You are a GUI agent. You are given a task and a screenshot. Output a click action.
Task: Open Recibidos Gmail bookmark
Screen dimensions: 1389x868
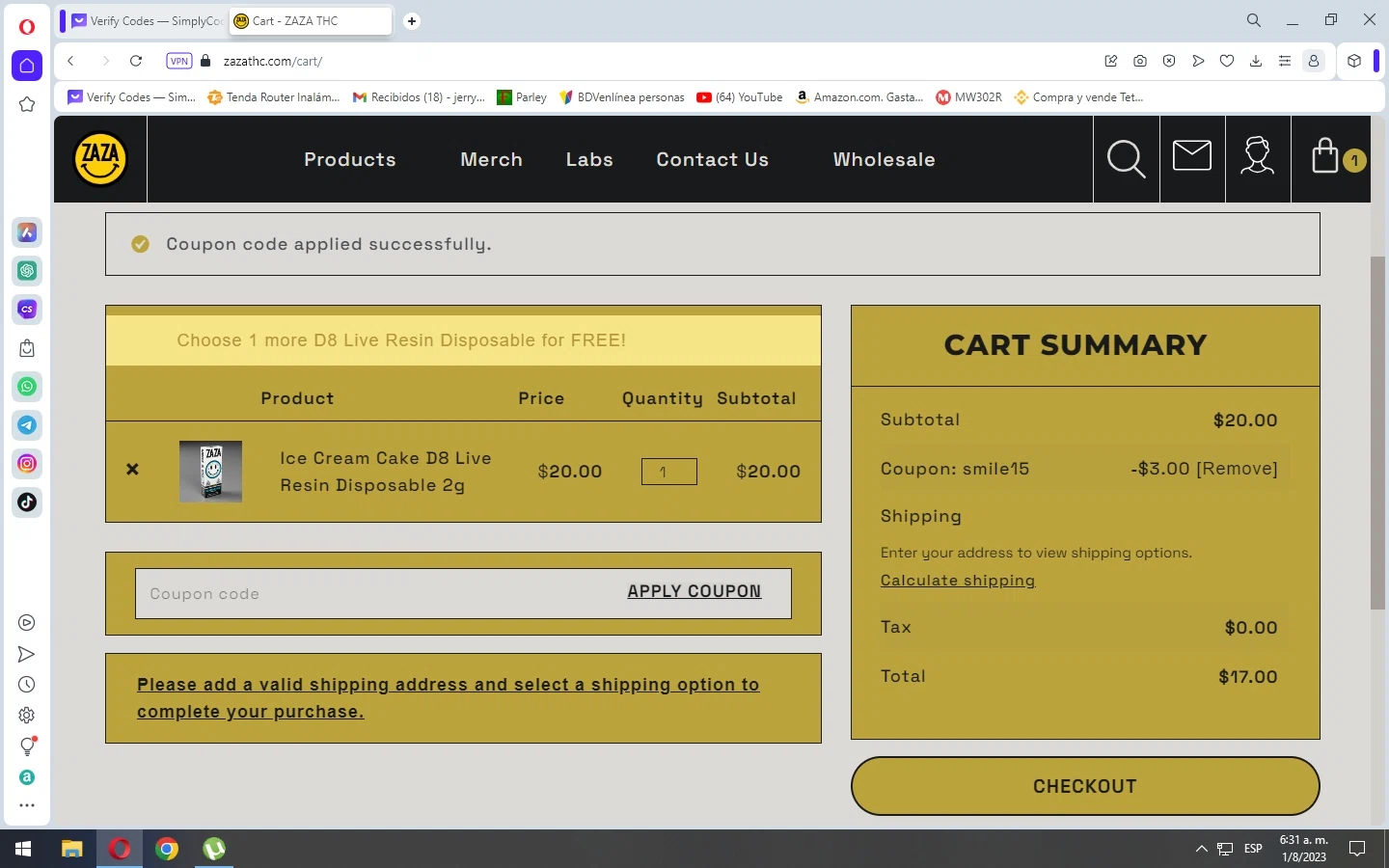[x=420, y=97]
